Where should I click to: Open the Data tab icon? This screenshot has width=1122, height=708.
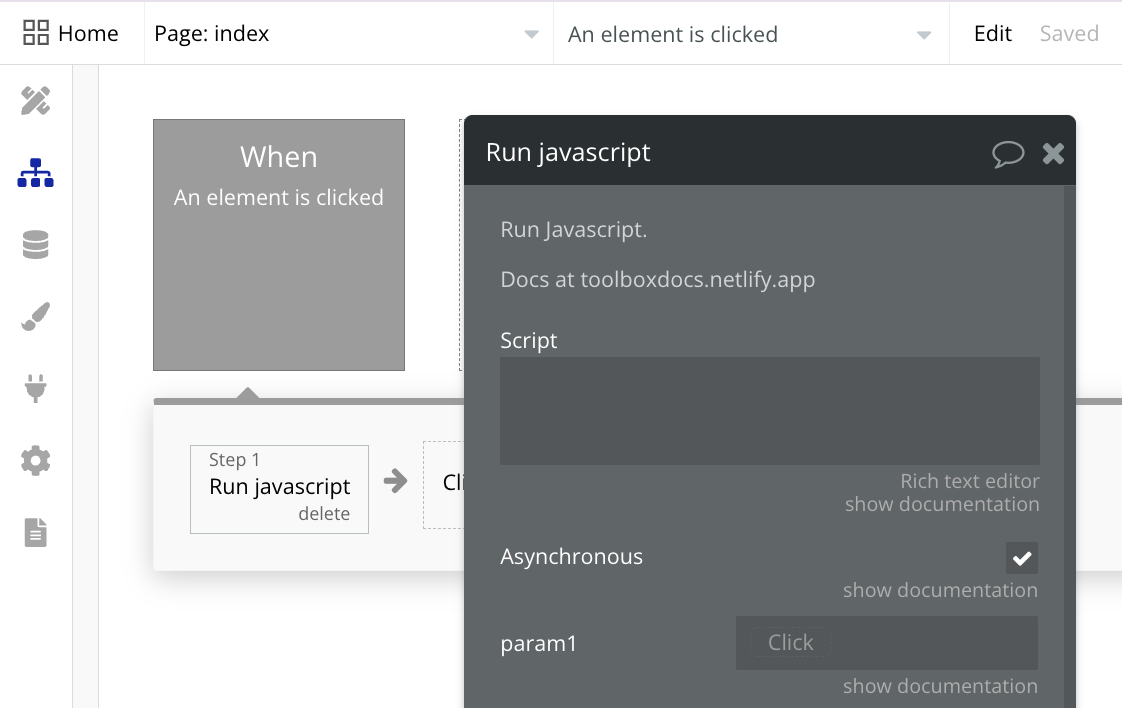pos(36,245)
